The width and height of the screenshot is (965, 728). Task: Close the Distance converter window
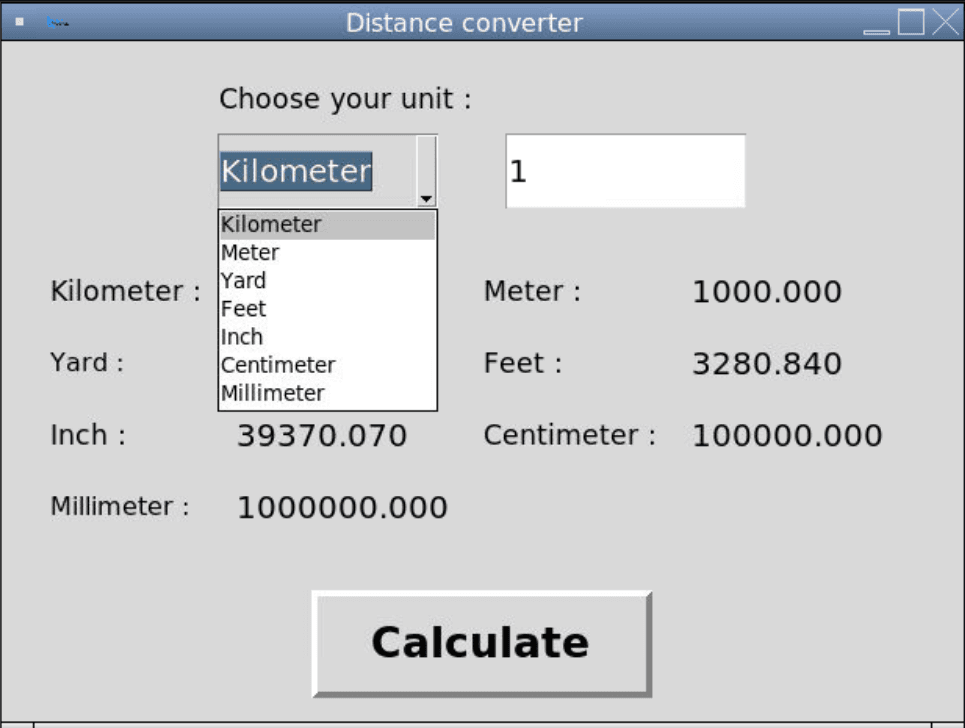point(946,22)
